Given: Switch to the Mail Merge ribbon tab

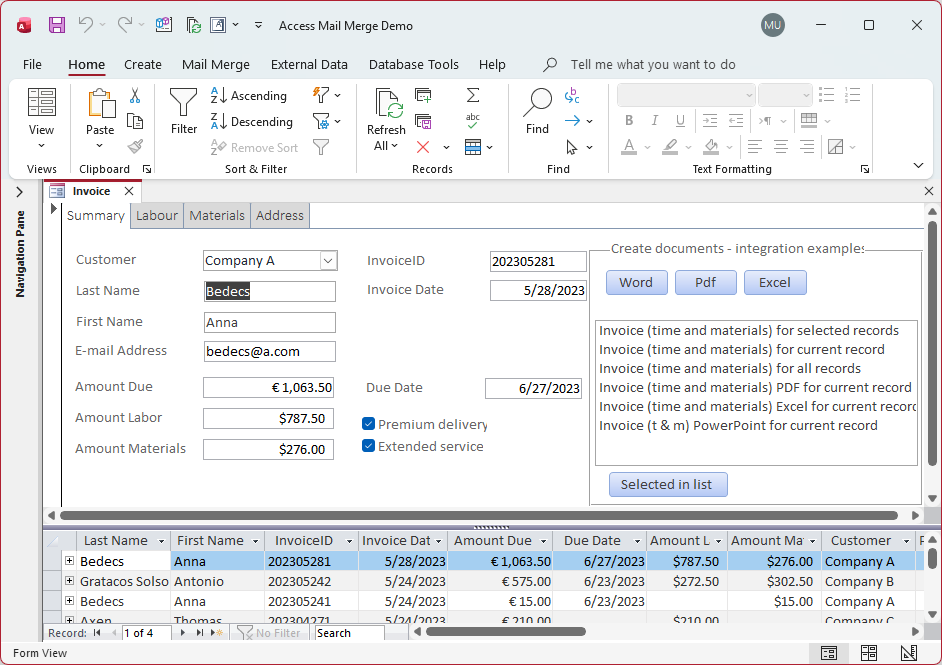Looking at the screenshot, I should tap(216, 64).
